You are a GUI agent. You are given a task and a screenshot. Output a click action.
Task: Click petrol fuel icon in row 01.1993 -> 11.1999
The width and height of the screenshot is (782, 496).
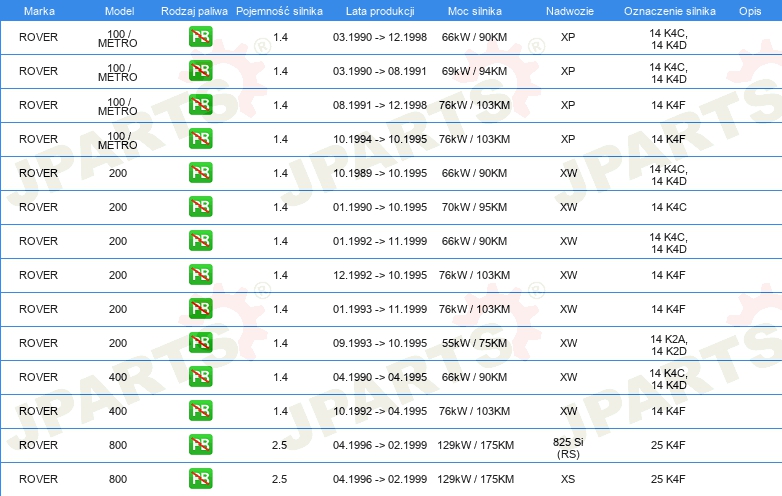click(x=200, y=309)
